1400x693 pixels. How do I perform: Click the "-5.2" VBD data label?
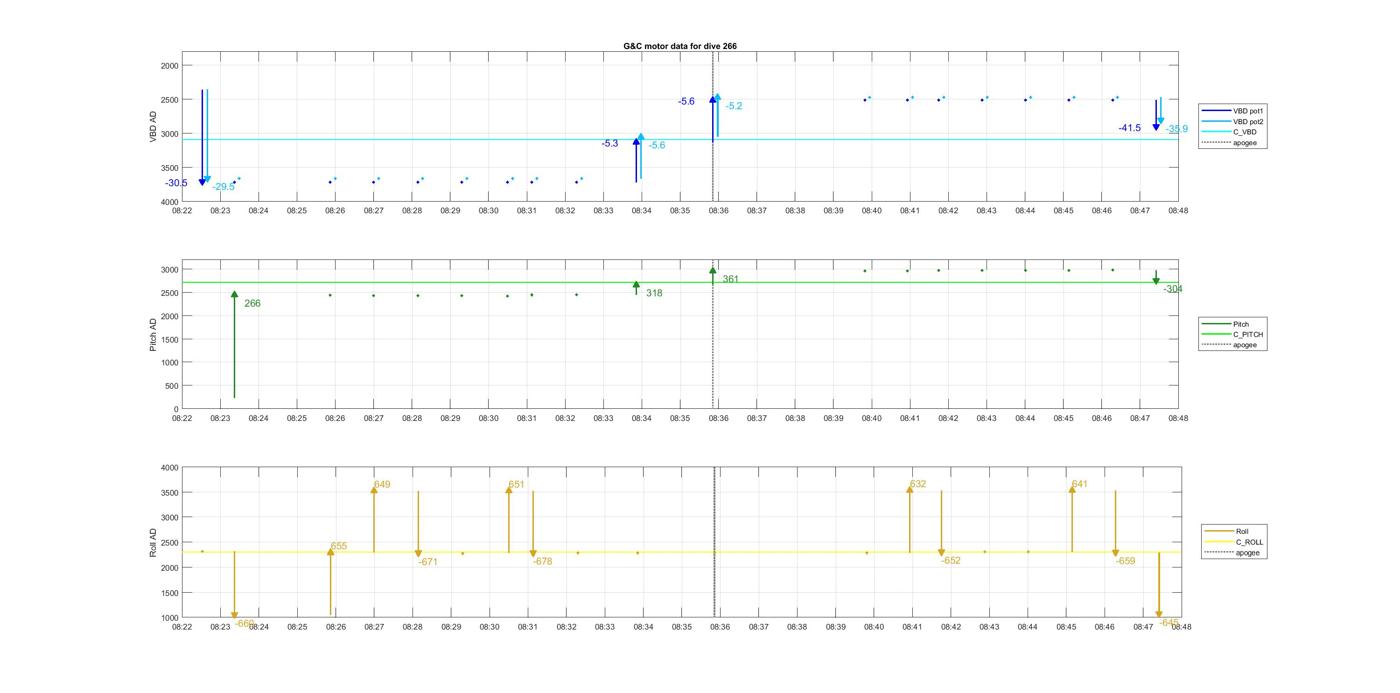[734, 106]
